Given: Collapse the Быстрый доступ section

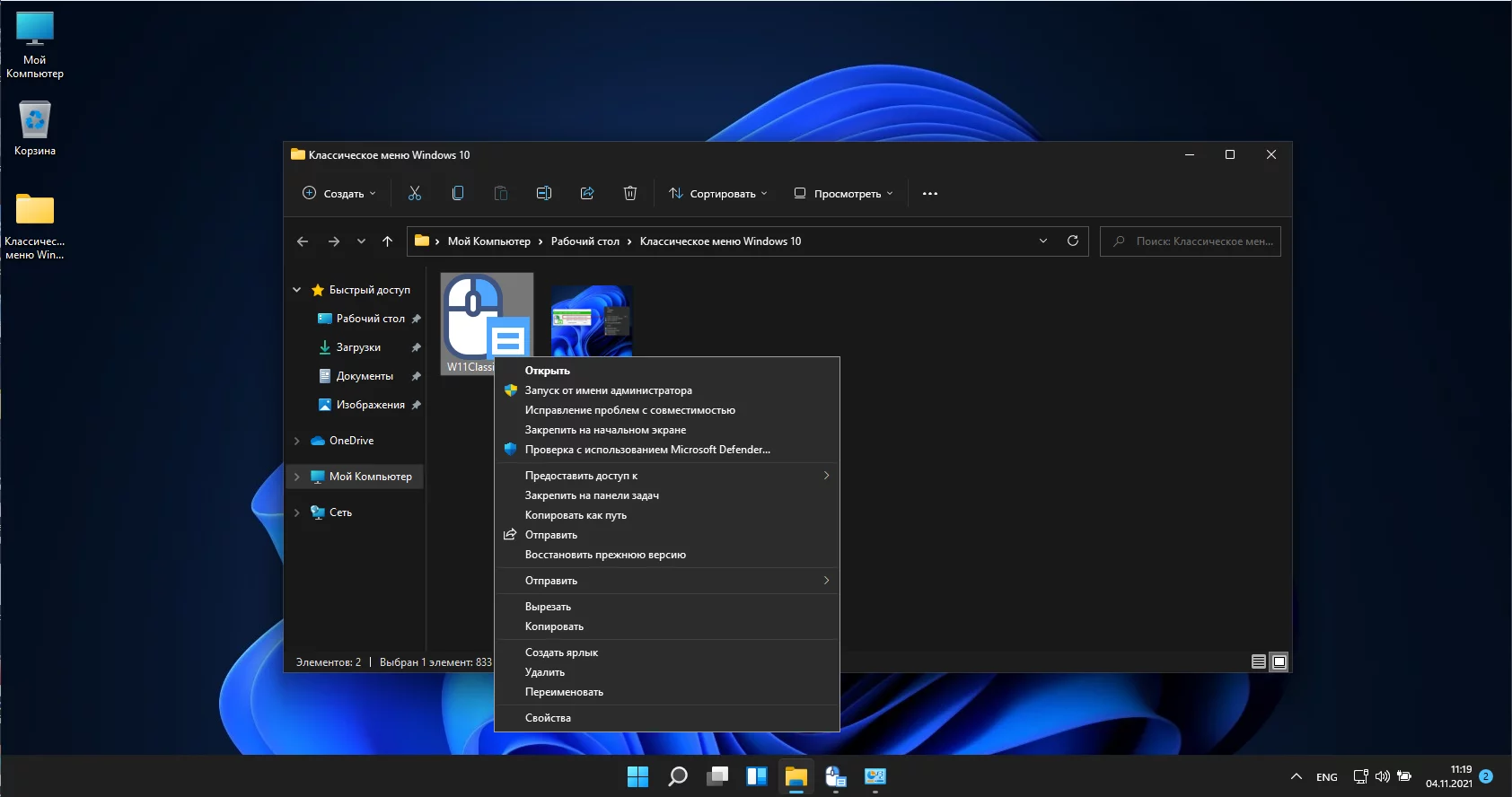Looking at the screenshot, I should click(297, 290).
